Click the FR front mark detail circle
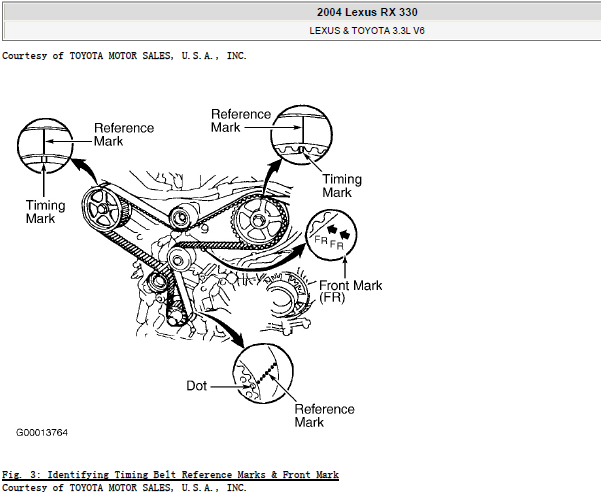Screen dimensions: 601x500 tap(332, 235)
